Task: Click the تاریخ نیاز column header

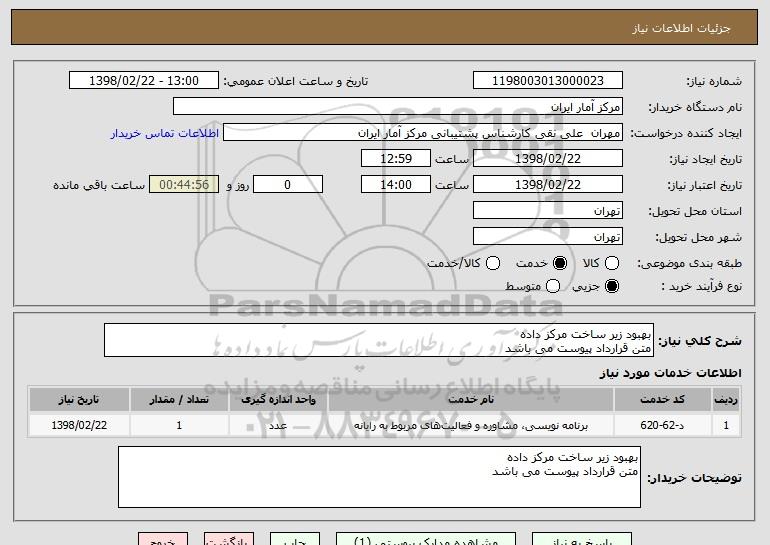Action: [79, 400]
